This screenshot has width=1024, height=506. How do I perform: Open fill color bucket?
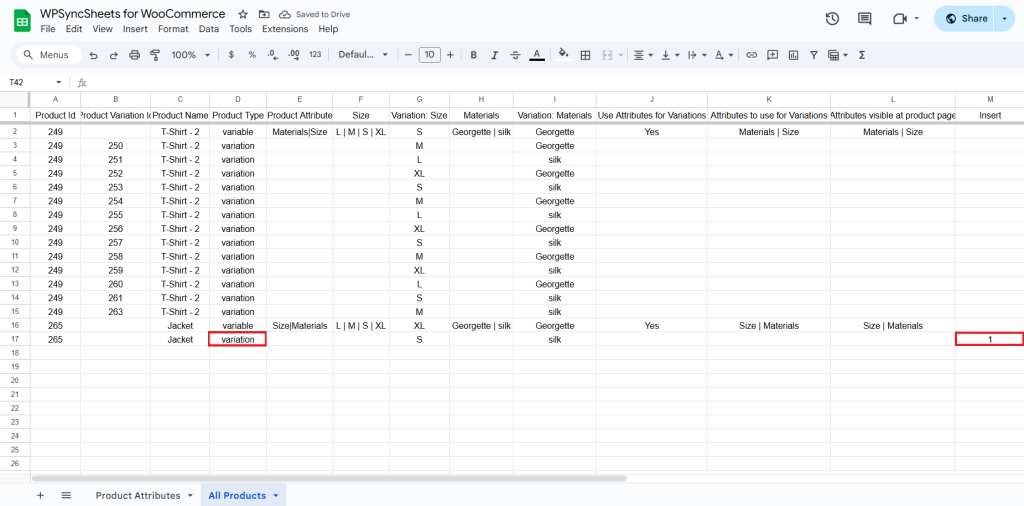pos(564,55)
